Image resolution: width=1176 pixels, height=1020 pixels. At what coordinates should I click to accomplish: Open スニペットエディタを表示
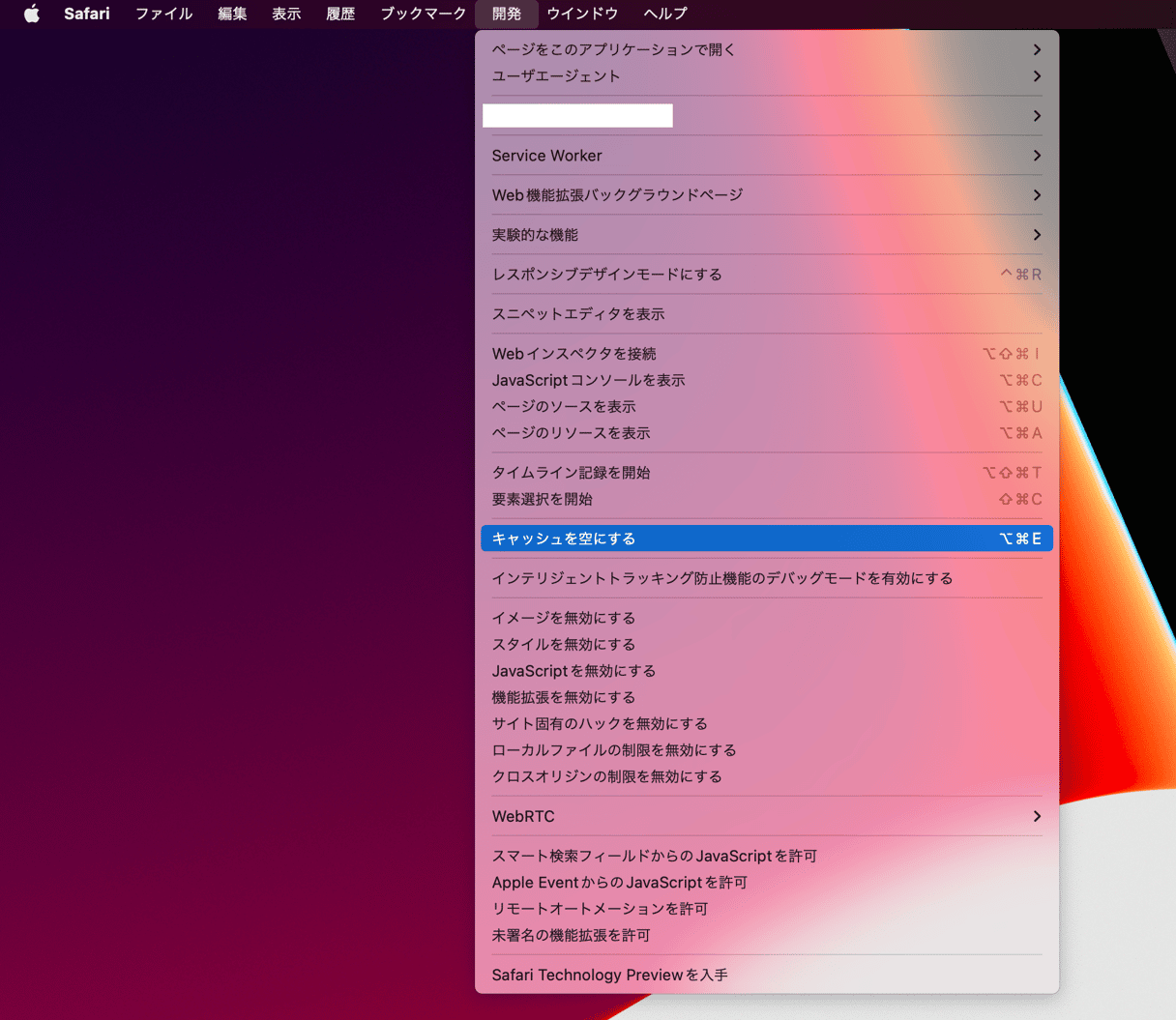[578, 314]
